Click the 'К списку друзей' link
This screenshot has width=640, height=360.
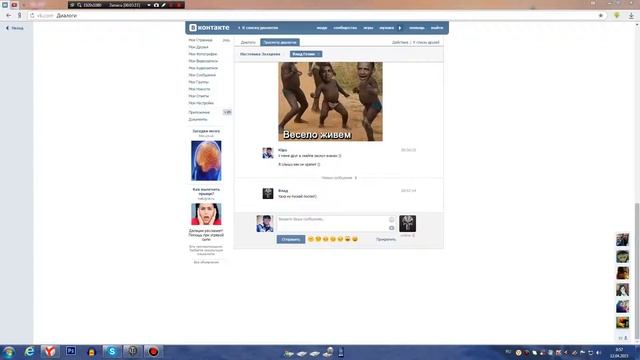coord(426,42)
